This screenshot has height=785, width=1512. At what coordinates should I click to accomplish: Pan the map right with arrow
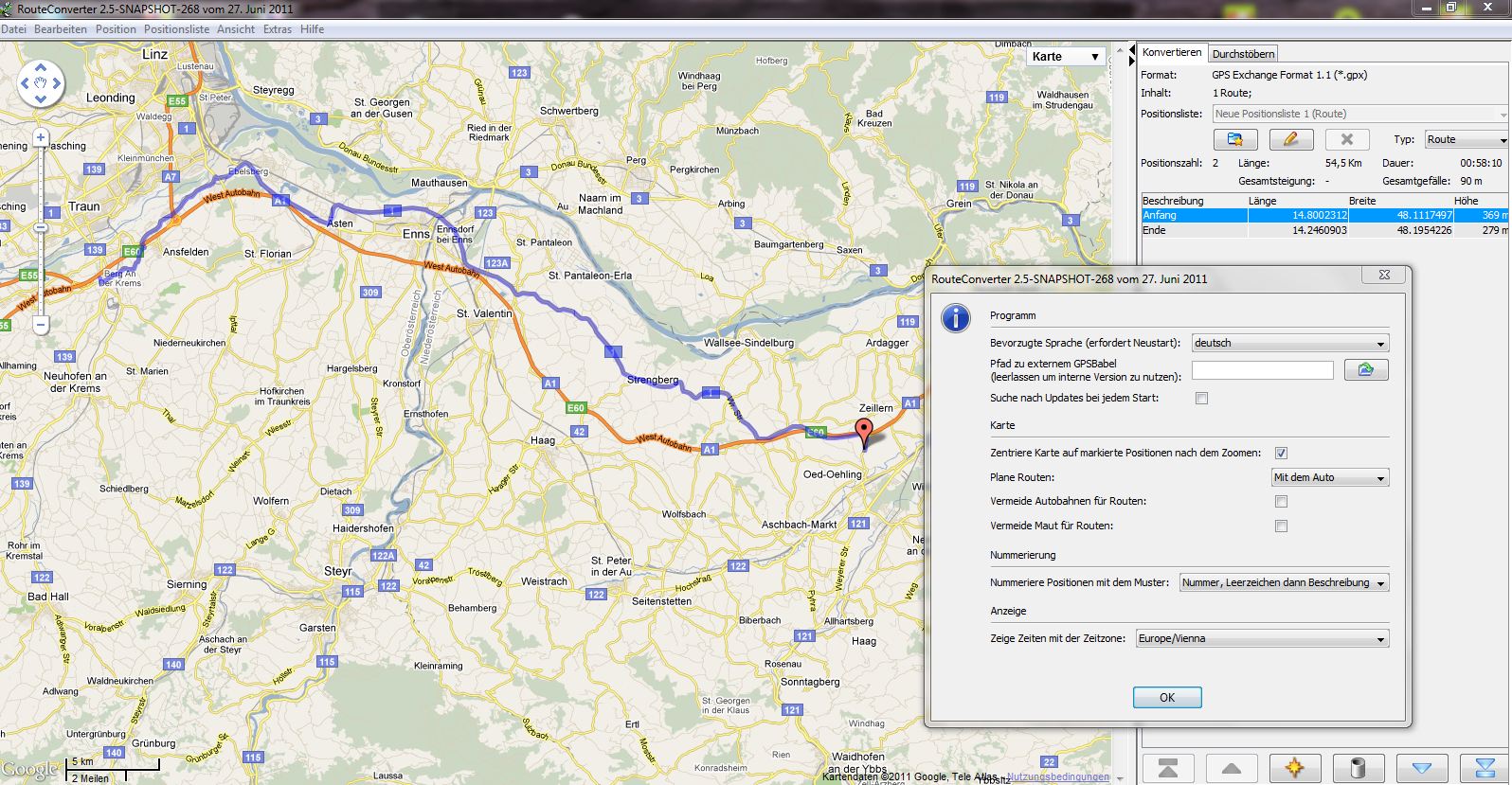(57, 83)
